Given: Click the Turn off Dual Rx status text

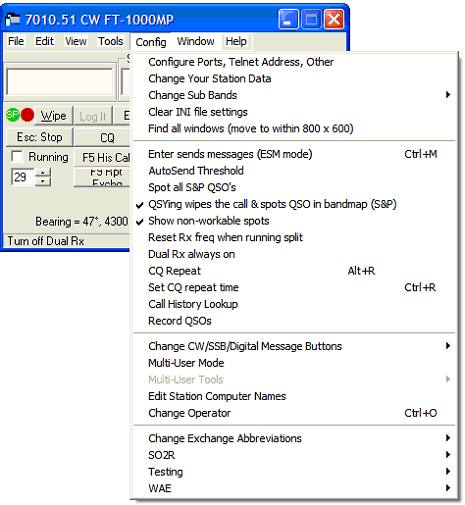Looking at the screenshot, I should [46, 241].
